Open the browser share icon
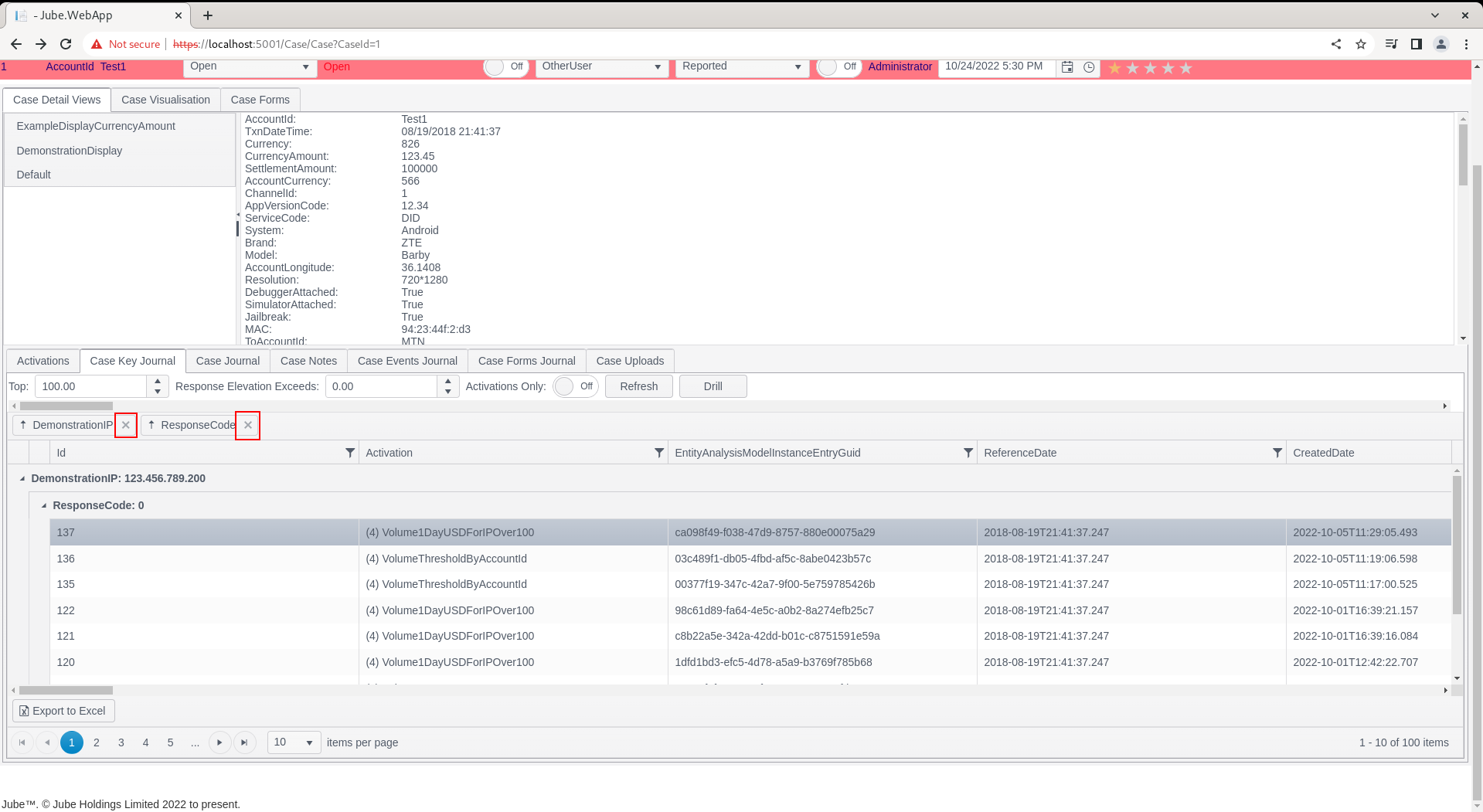The height and width of the screenshot is (812, 1483). pos(1336,44)
